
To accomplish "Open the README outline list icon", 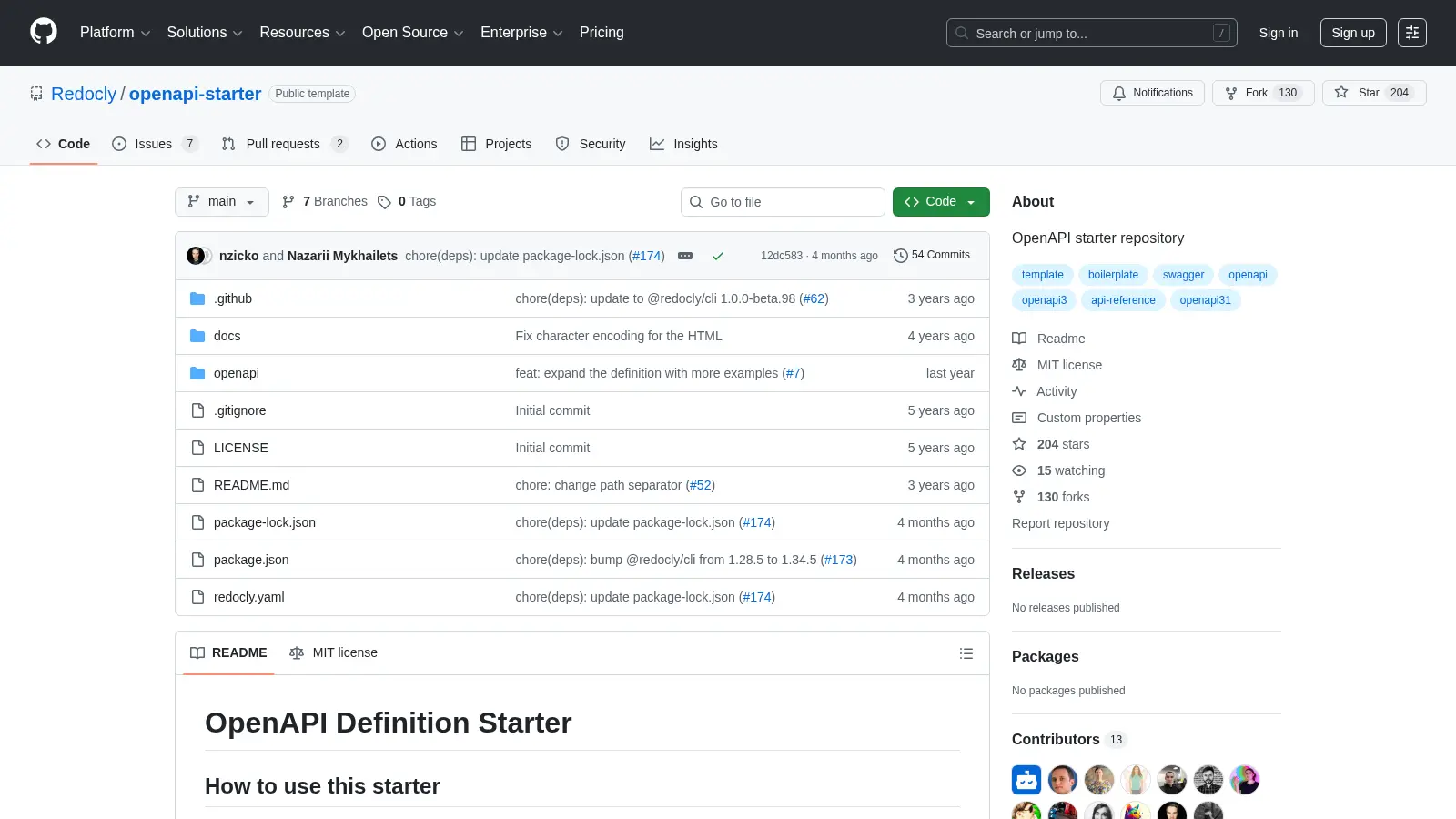I will (966, 653).
